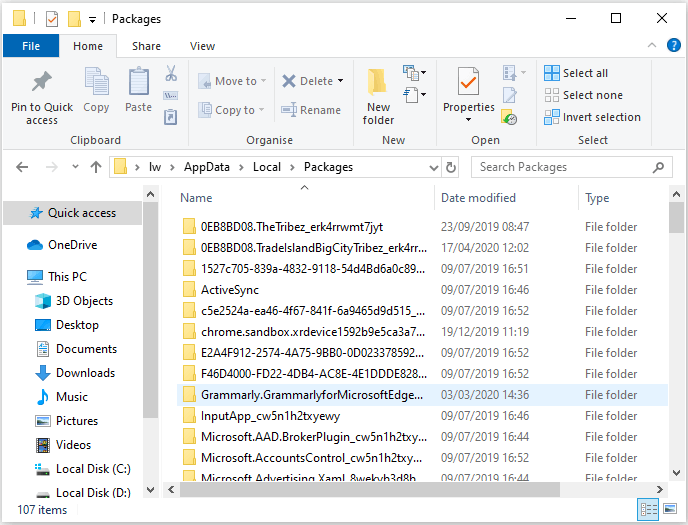
Task: Open the address bar history dropdown
Action: [x=433, y=168]
